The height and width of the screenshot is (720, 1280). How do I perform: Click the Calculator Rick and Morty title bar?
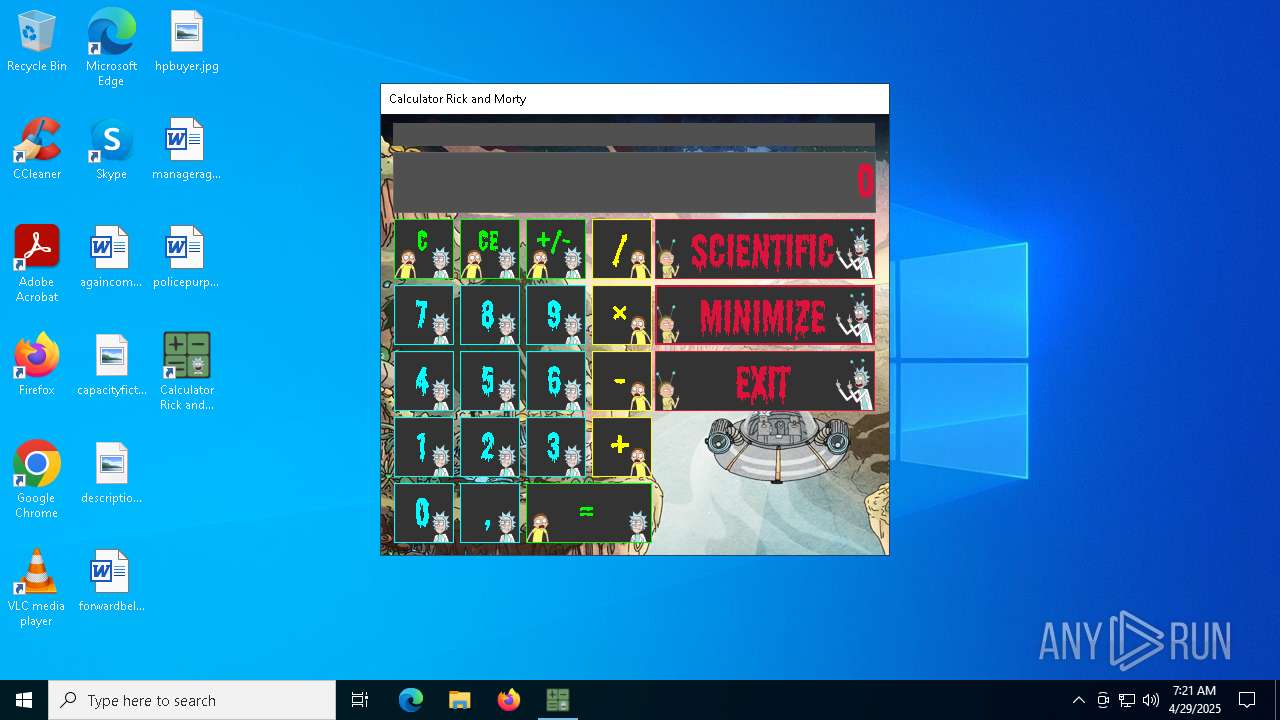634,99
